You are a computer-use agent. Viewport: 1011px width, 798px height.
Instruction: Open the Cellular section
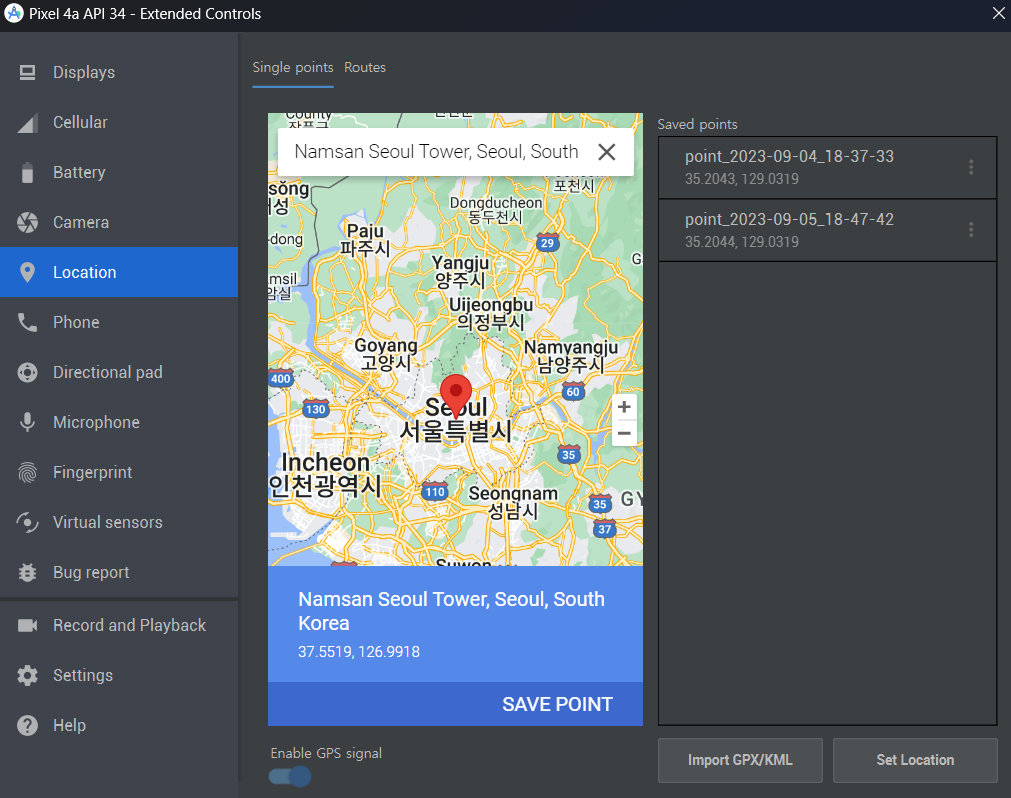coord(119,122)
